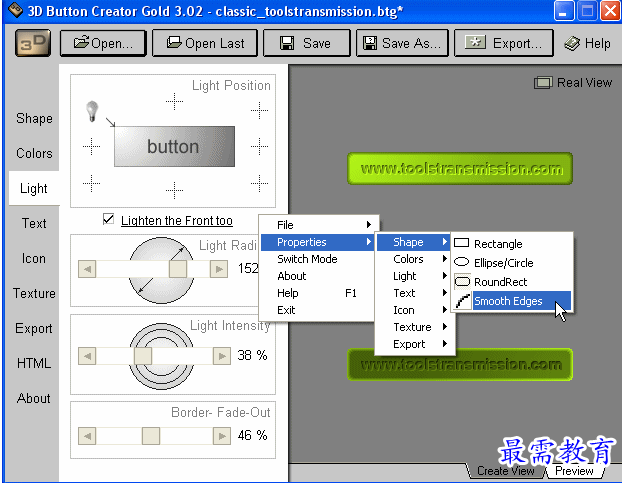The width and height of the screenshot is (622, 483).
Task: Save the current button file
Action: coord(307,43)
